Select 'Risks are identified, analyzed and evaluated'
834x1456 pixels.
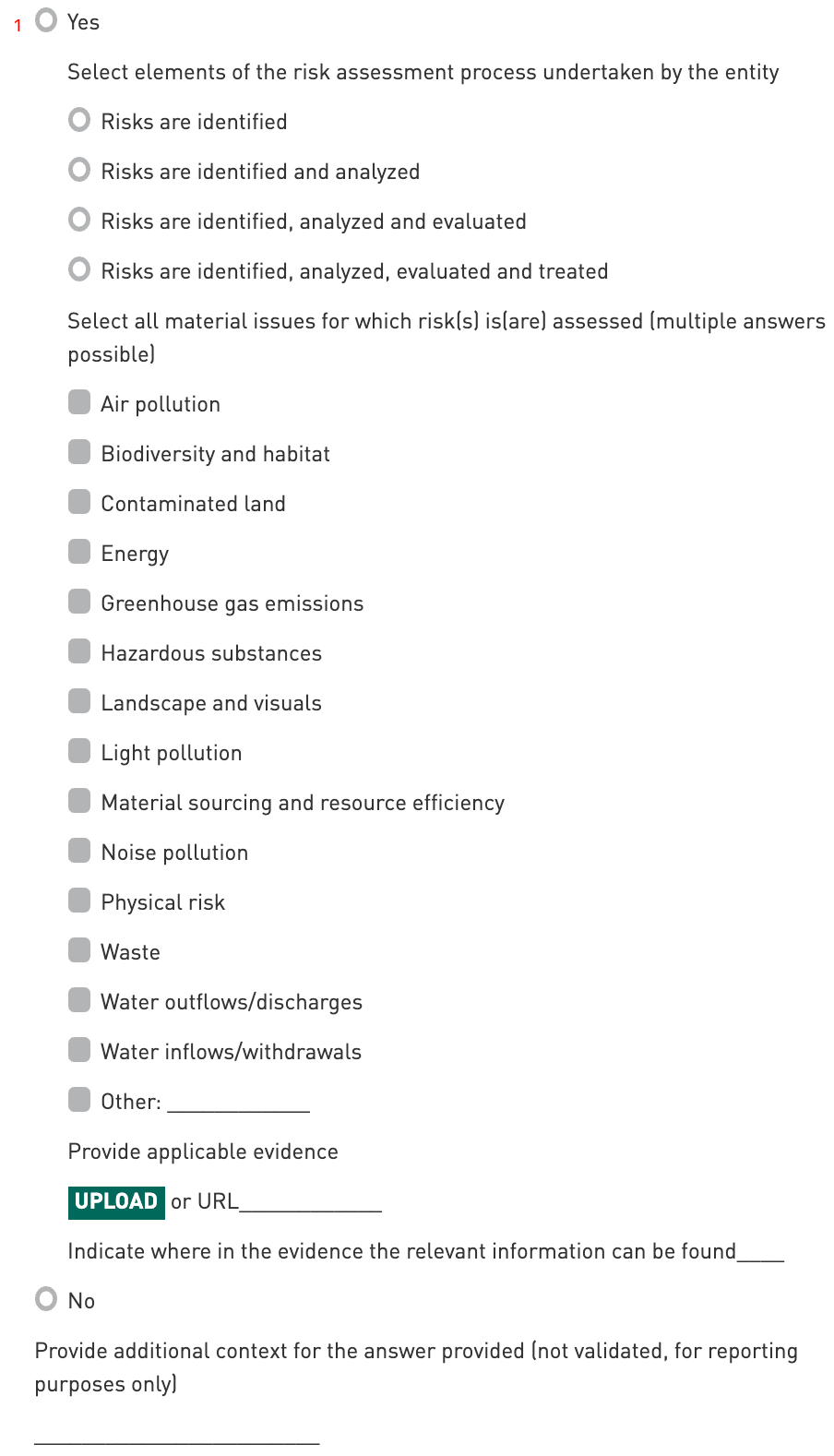pos(80,220)
